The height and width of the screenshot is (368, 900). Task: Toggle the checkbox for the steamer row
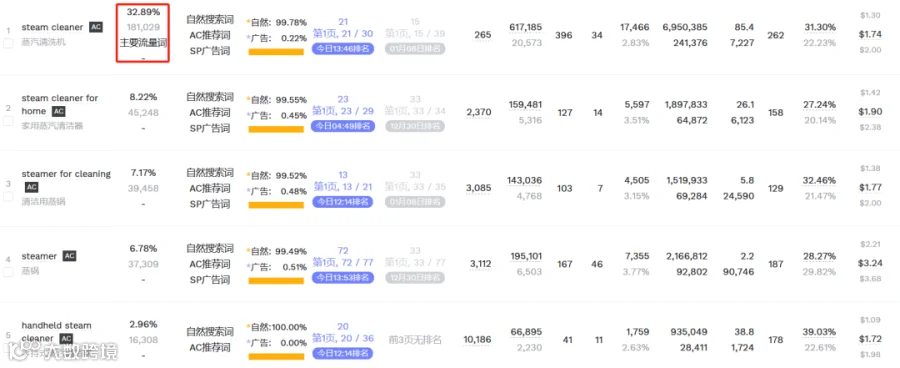(x=8, y=272)
